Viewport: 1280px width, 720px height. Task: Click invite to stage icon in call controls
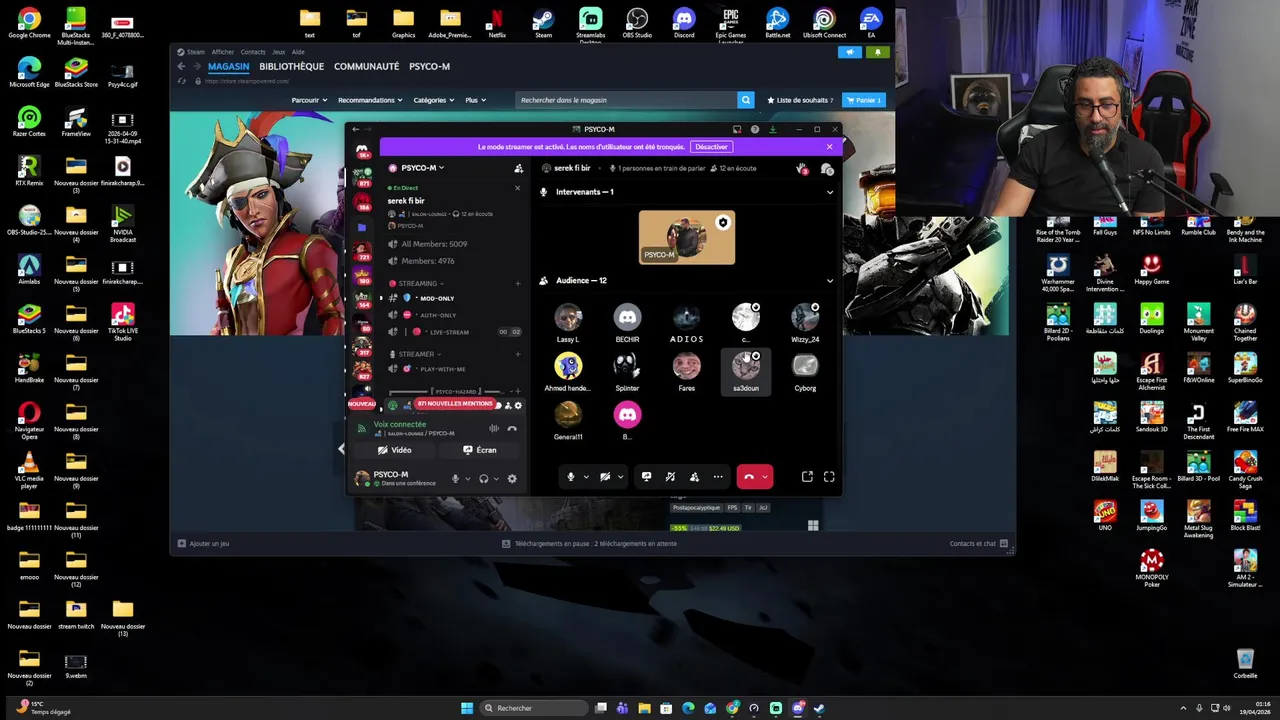pyautogui.click(x=694, y=477)
